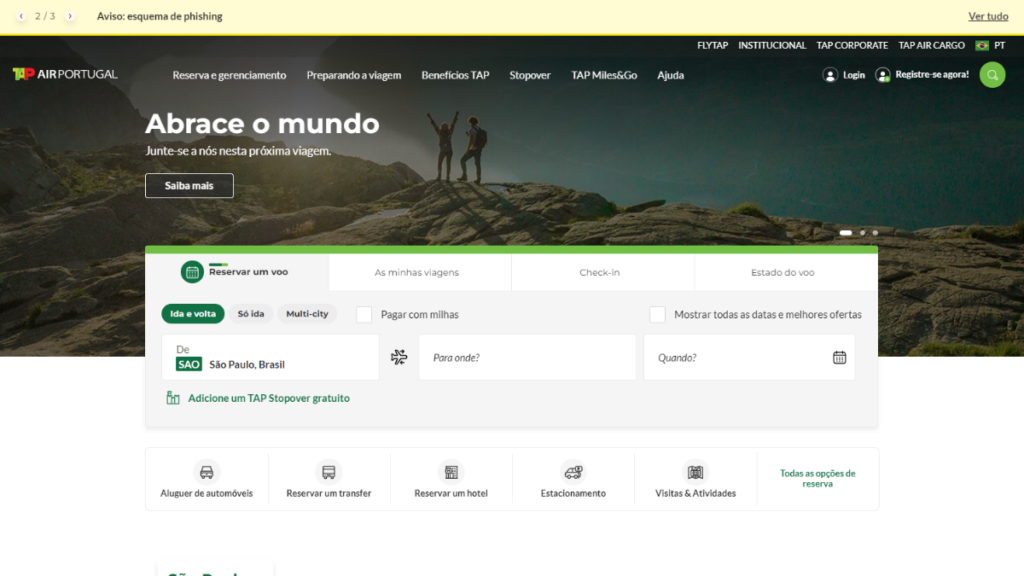Click the hotel building icon
Viewport: 1024px width, 576px height.
tap(451, 472)
